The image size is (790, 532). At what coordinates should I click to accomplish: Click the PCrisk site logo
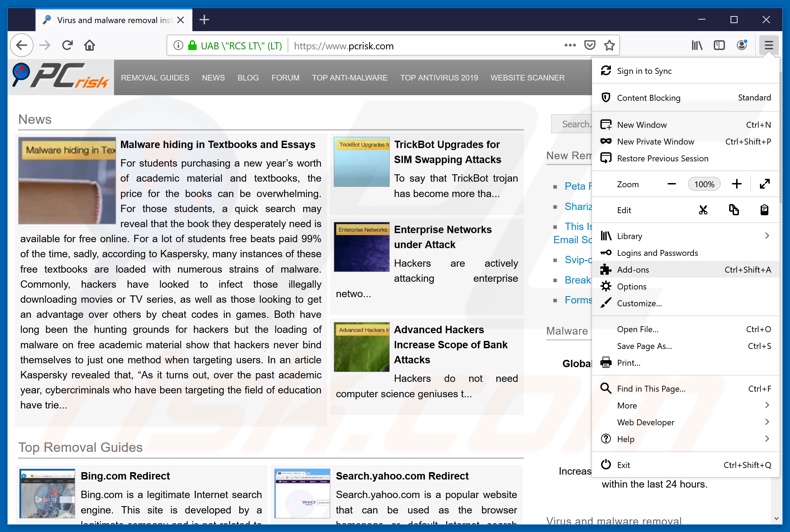[60, 77]
